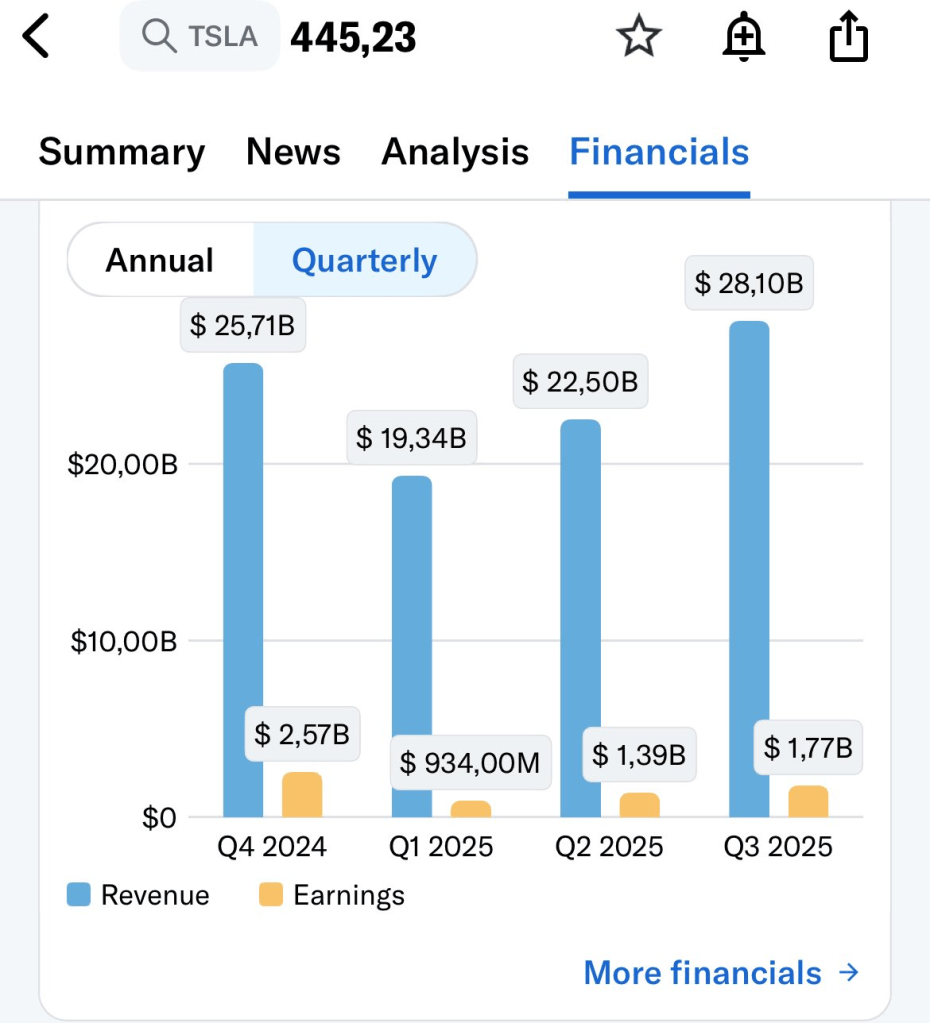This screenshot has height=1023, width=930.
Task: Tap the magnifying glass search icon
Action: pyautogui.click(x=158, y=37)
